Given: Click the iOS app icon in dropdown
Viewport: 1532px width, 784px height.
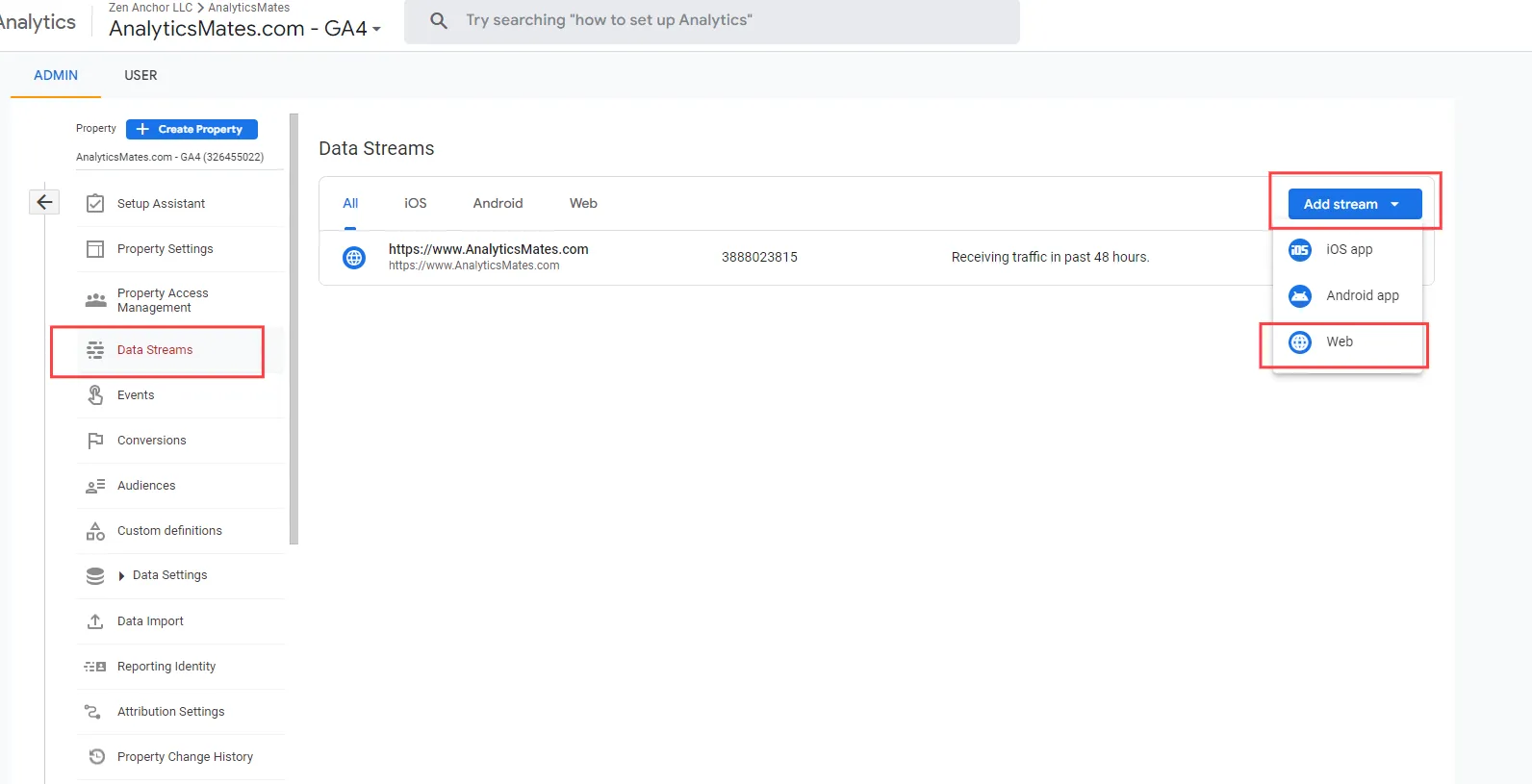Looking at the screenshot, I should tap(1300, 250).
